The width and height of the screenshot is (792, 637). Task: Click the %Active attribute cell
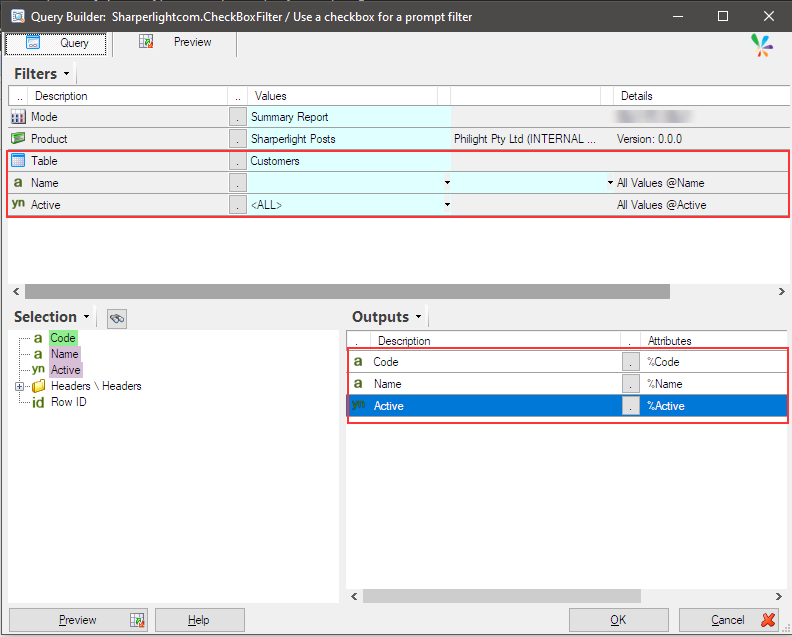pyautogui.click(x=714, y=406)
